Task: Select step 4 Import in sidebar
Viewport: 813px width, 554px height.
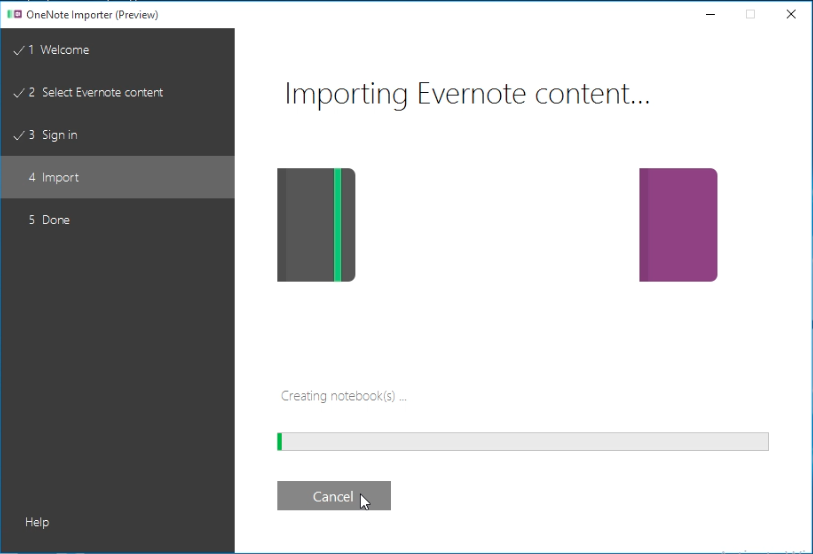Action: pos(118,177)
